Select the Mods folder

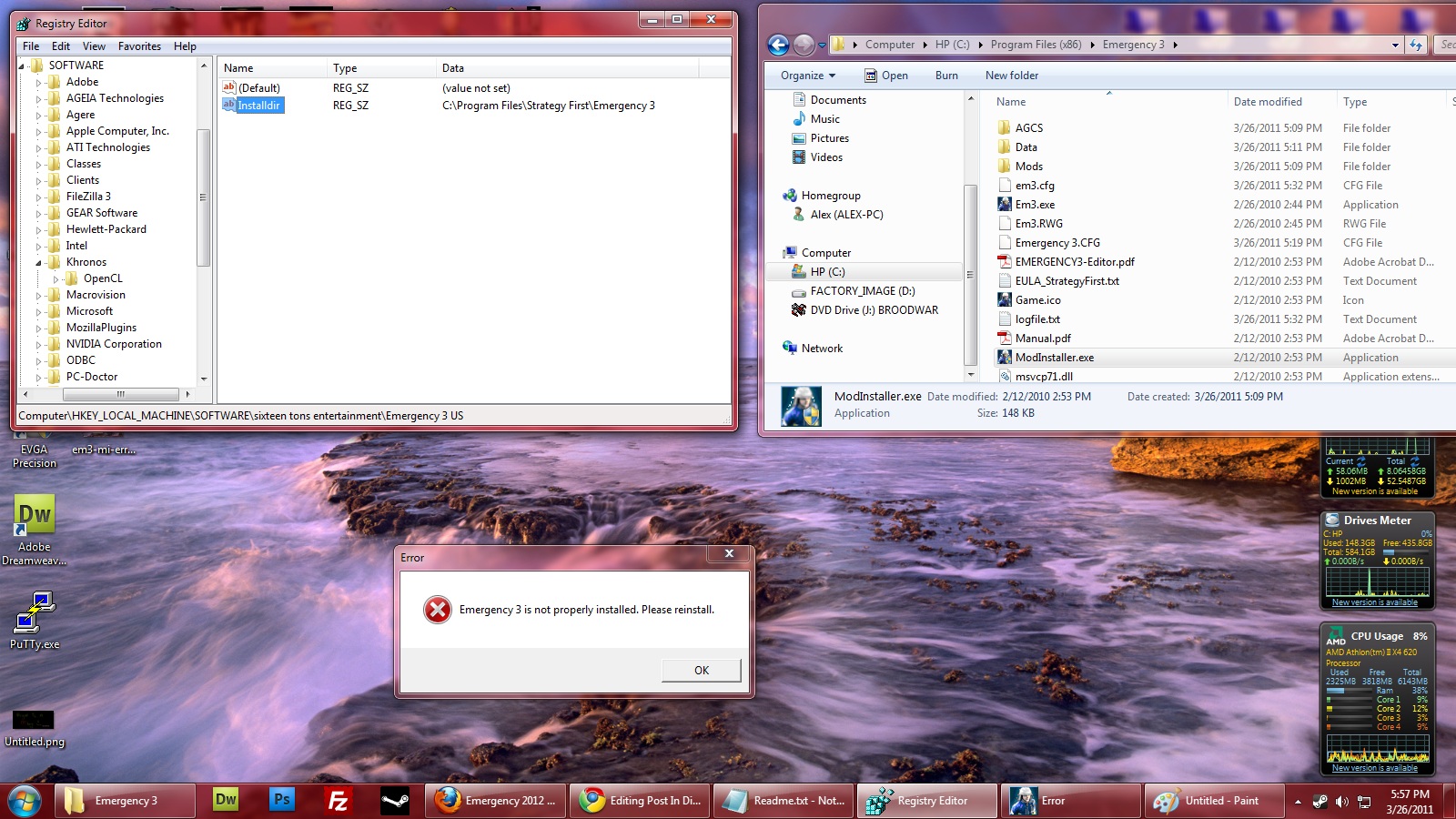click(1028, 167)
